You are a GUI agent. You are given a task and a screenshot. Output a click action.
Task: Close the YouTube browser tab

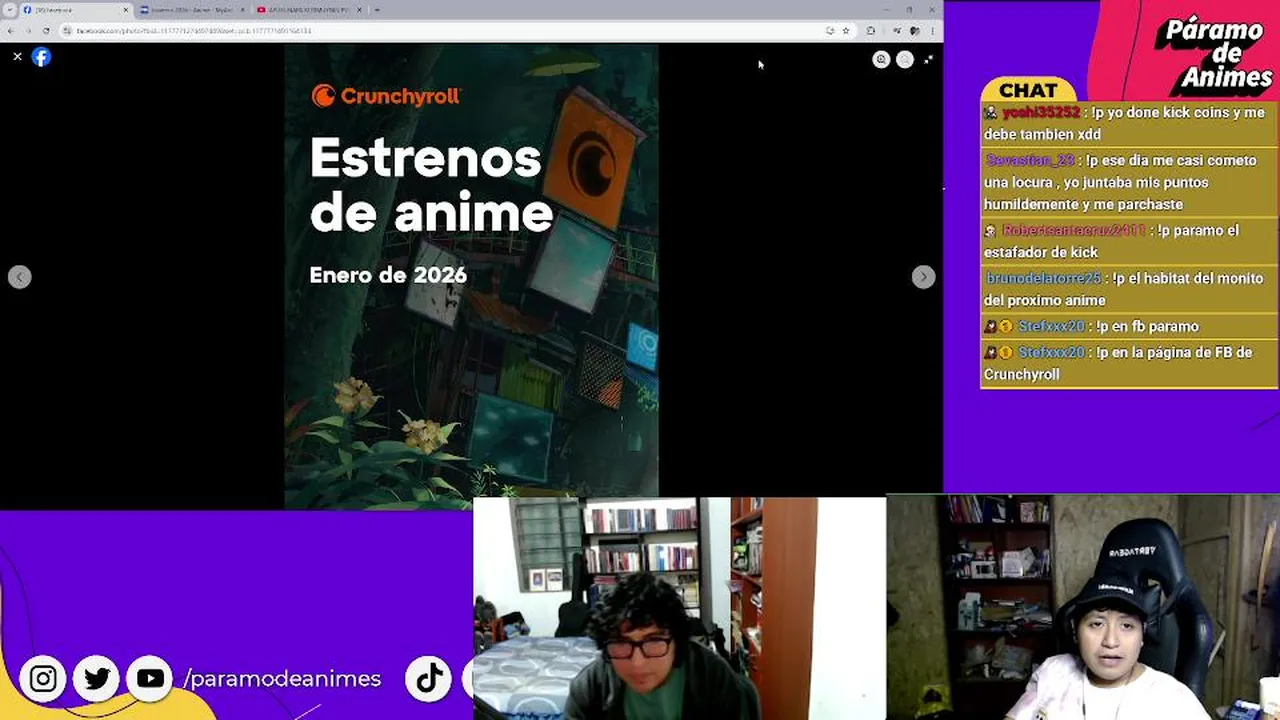pos(360,10)
